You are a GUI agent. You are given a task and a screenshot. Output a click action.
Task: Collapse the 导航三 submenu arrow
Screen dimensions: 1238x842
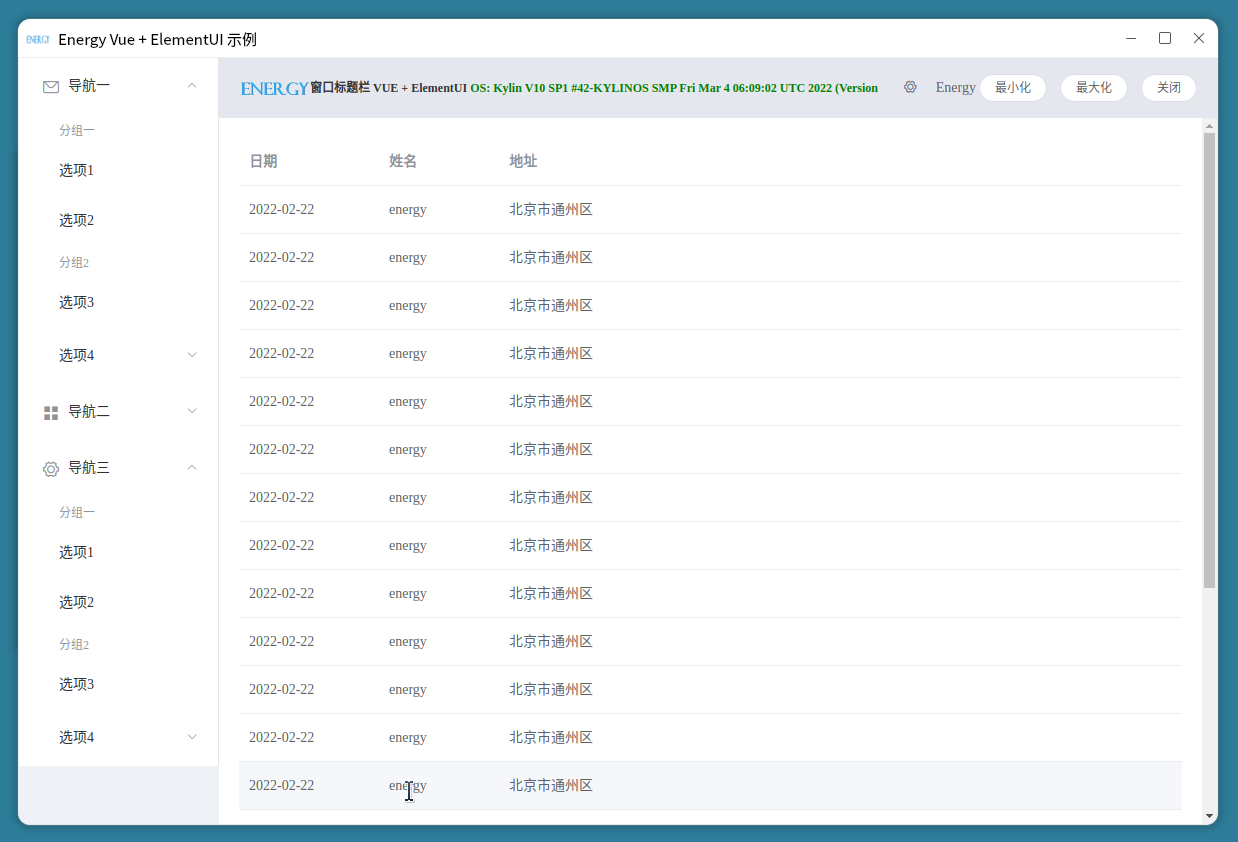(192, 468)
